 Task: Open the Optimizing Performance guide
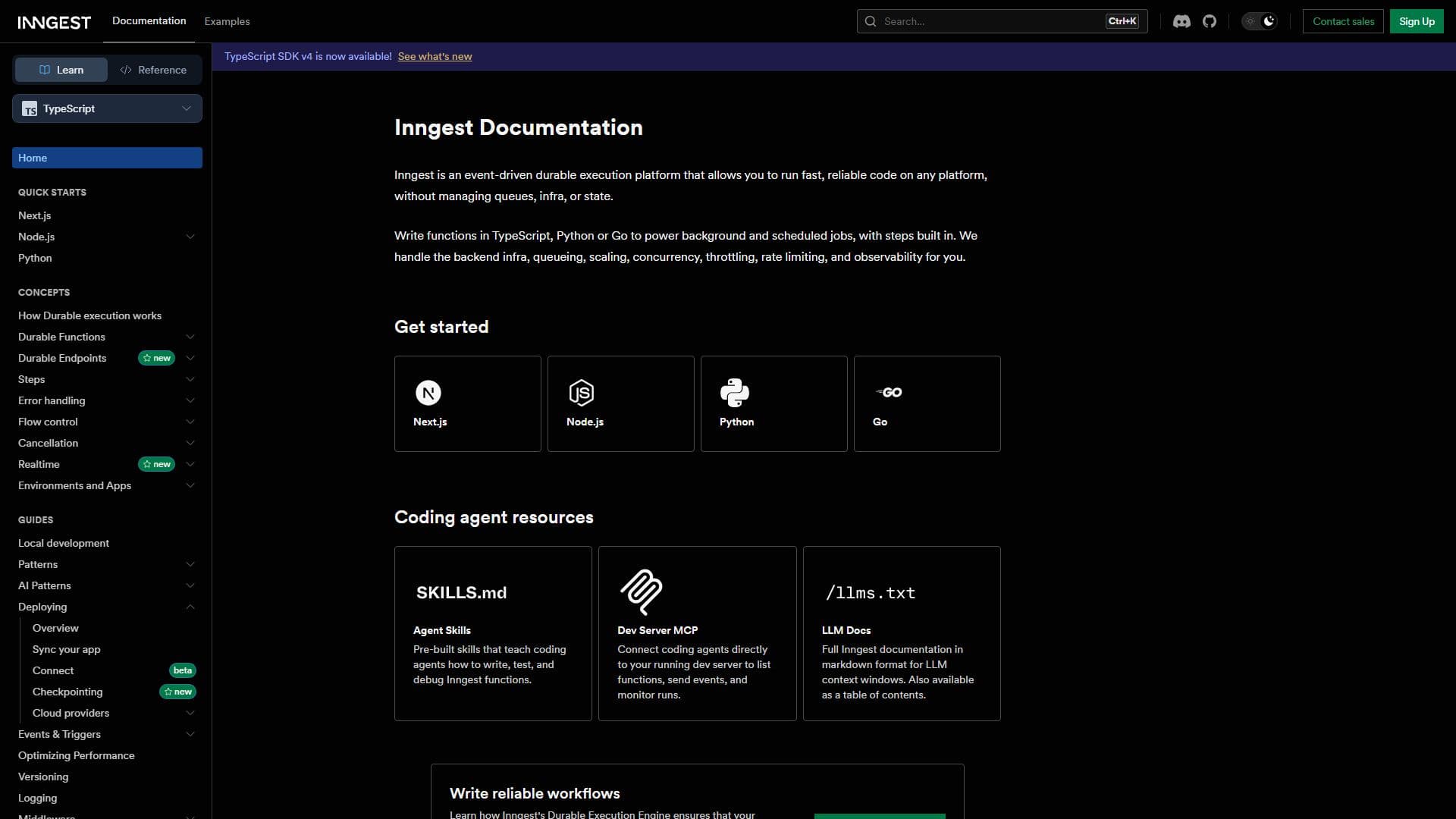pos(77,755)
